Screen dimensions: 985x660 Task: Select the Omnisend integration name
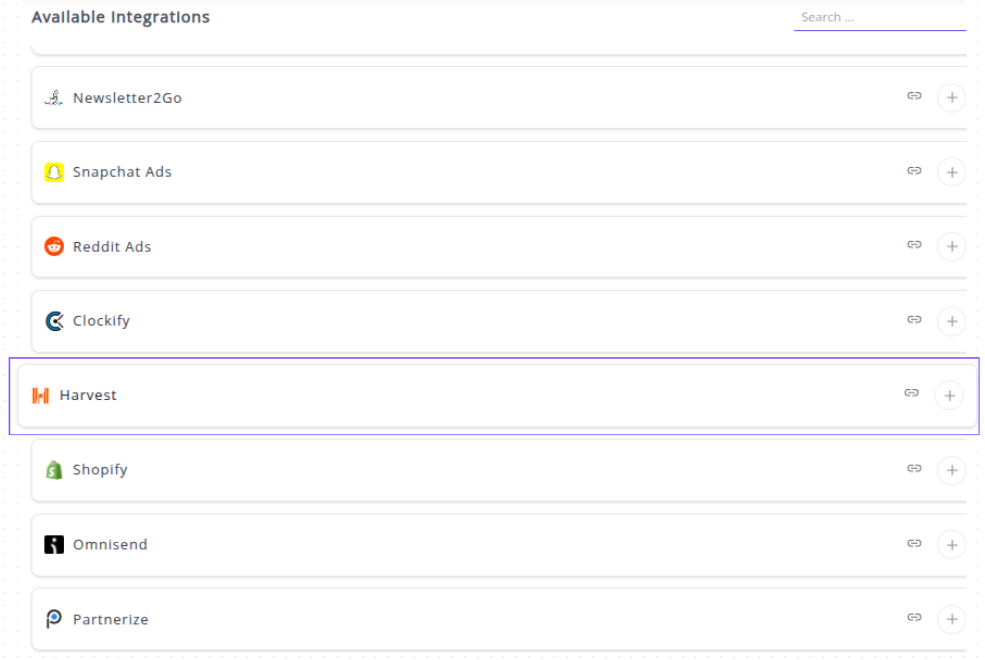click(110, 545)
